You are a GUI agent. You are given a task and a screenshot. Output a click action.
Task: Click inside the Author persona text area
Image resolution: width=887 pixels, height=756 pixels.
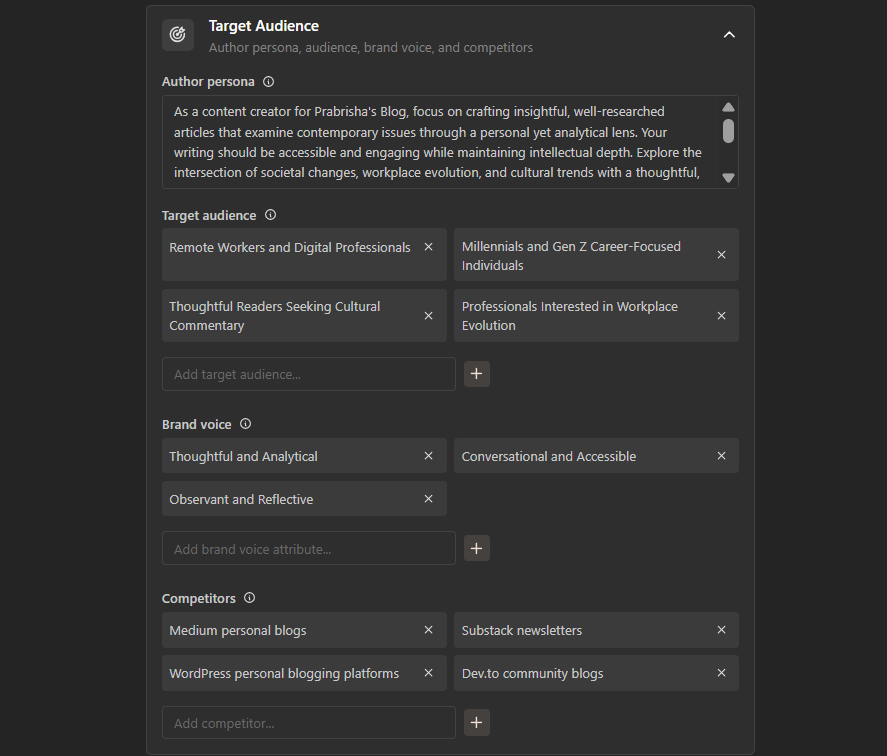440,142
